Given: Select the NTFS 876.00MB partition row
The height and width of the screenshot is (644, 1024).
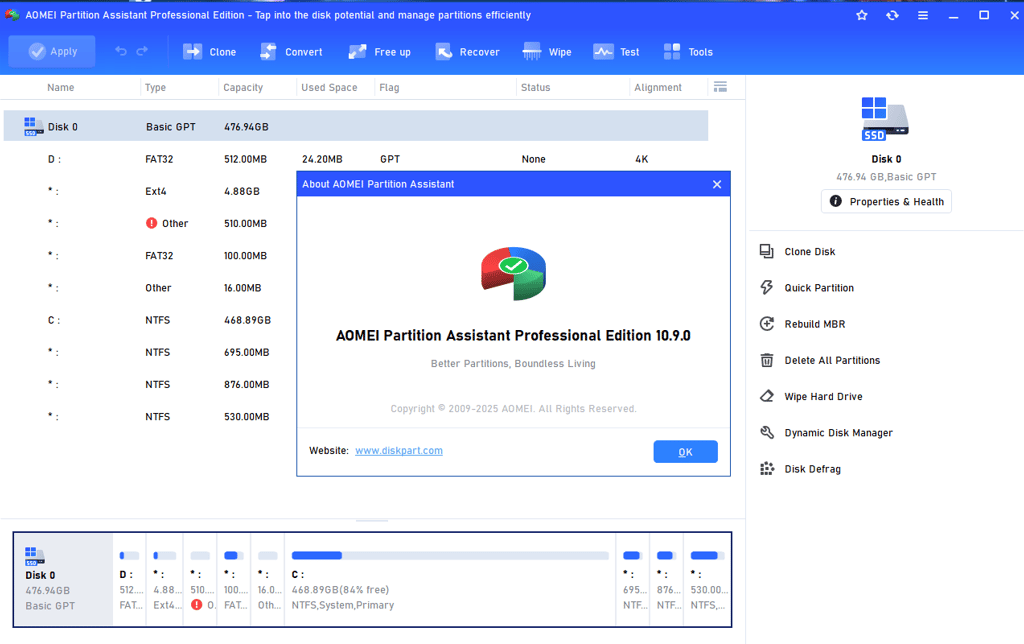Looking at the screenshot, I should click(x=150, y=385).
